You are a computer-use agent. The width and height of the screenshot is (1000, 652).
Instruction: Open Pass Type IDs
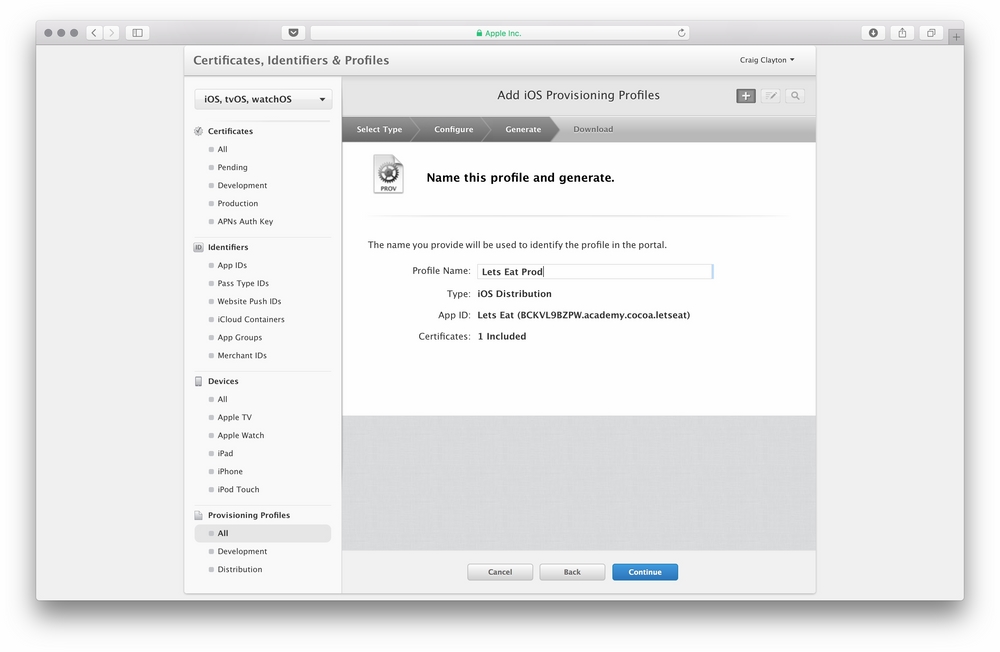243,283
